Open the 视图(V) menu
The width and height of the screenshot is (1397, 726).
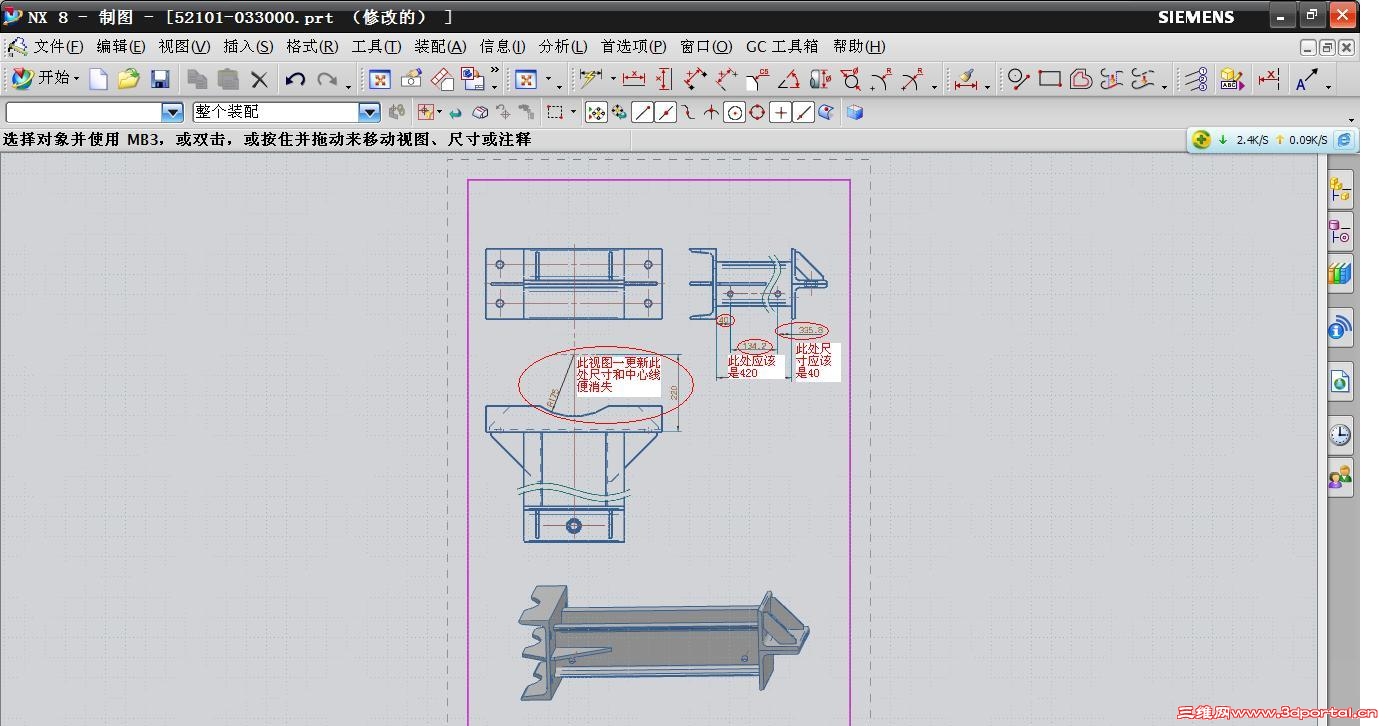184,46
